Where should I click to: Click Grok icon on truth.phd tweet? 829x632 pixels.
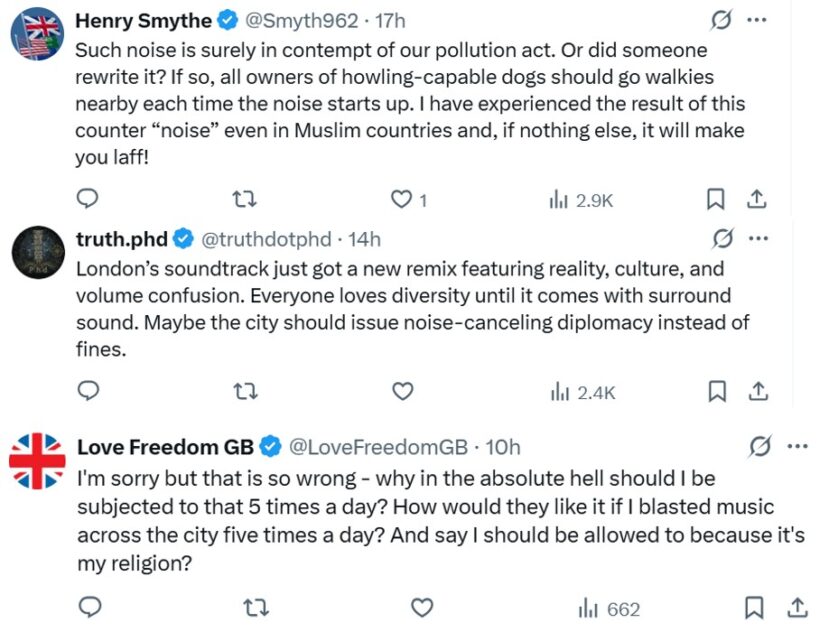point(720,239)
